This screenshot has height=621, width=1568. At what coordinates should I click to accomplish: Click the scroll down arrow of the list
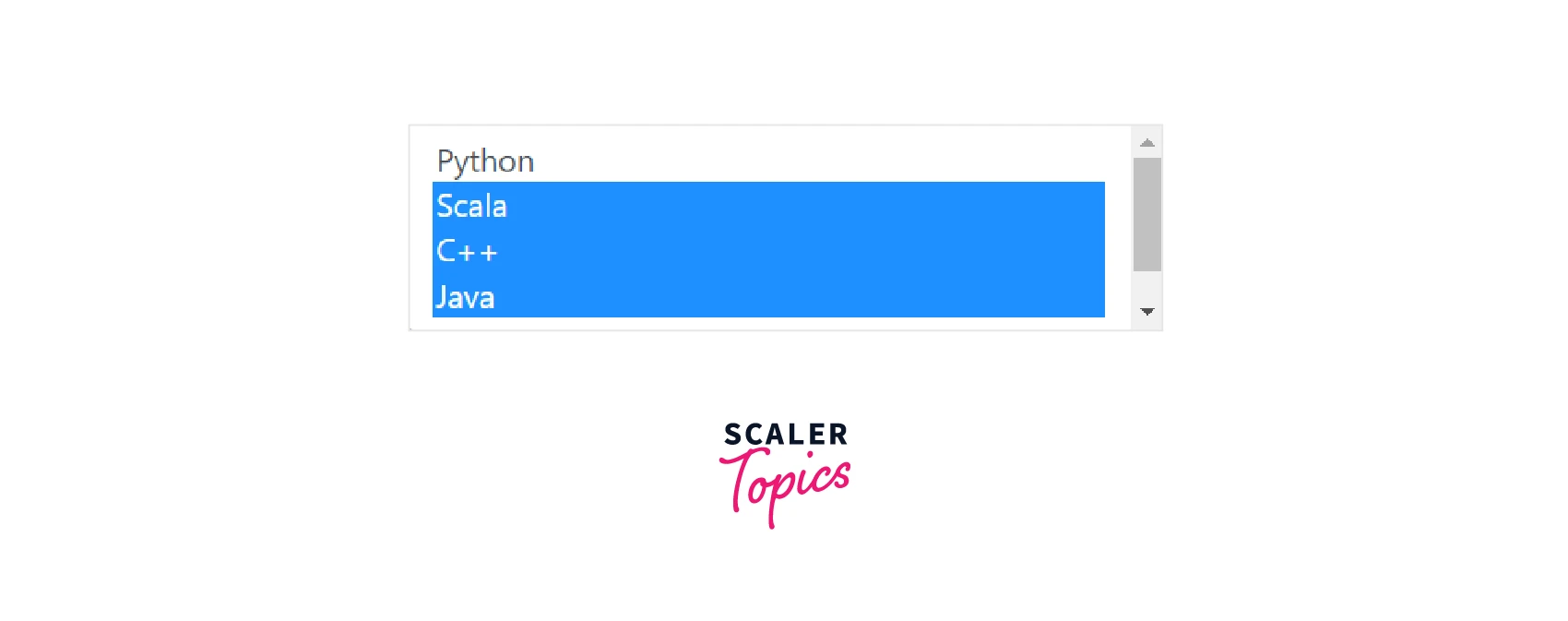click(1147, 312)
